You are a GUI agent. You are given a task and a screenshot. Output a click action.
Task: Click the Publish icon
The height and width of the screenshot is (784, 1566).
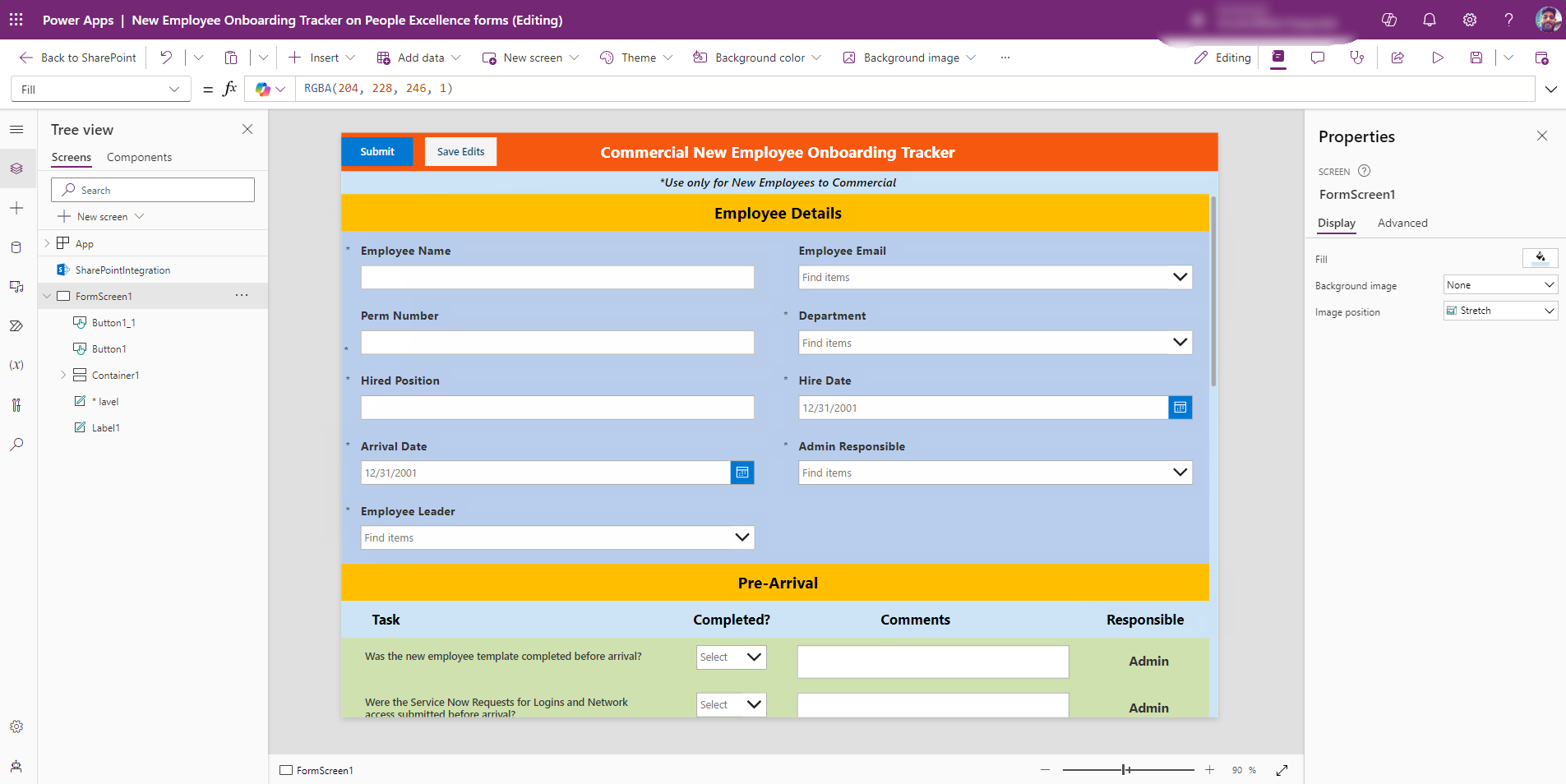click(1541, 58)
